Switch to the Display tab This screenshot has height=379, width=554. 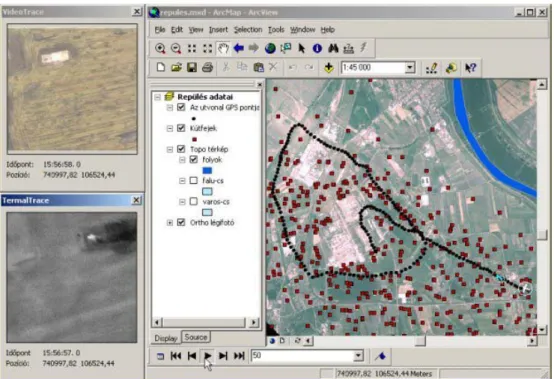(166, 338)
